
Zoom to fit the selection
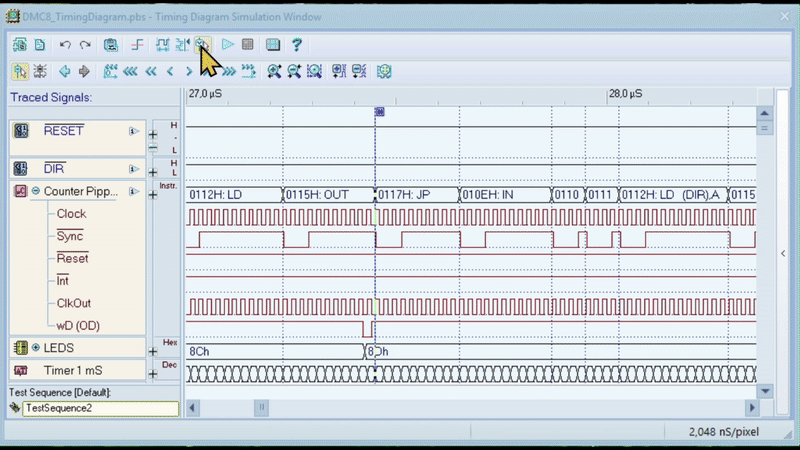(x=314, y=71)
